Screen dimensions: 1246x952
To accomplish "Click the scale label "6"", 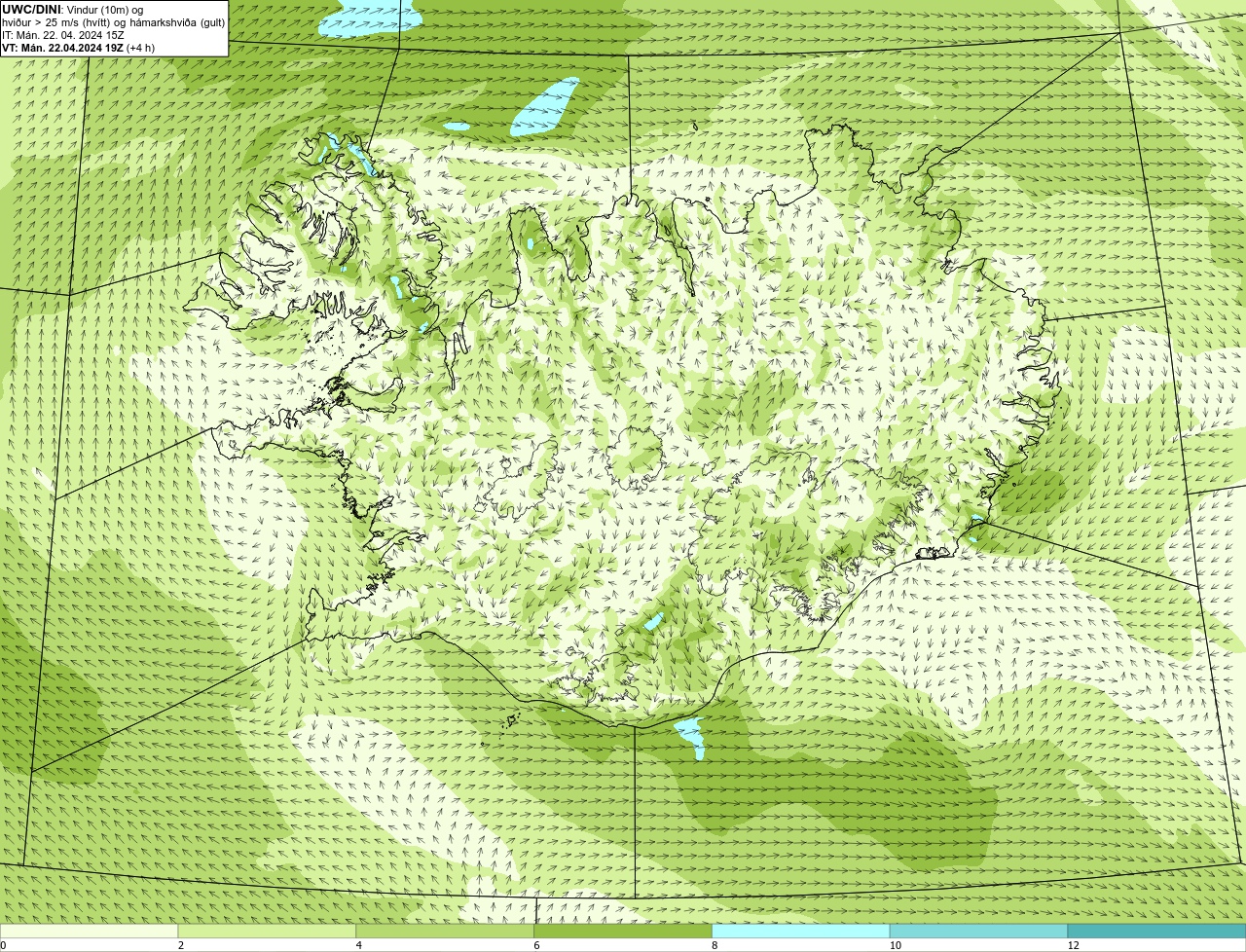I will (x=536, y=945).
